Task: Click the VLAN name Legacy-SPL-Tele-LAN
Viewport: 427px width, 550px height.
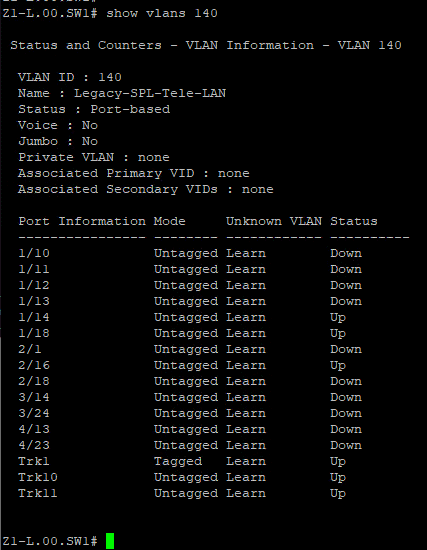Action: coord(150,94)
